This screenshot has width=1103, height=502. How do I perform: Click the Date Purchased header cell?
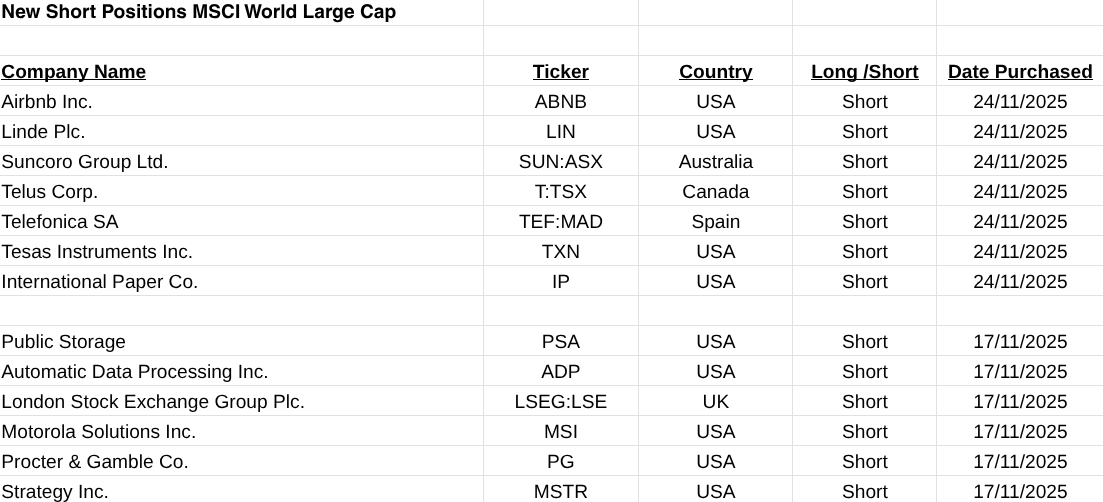(1019, 72)
